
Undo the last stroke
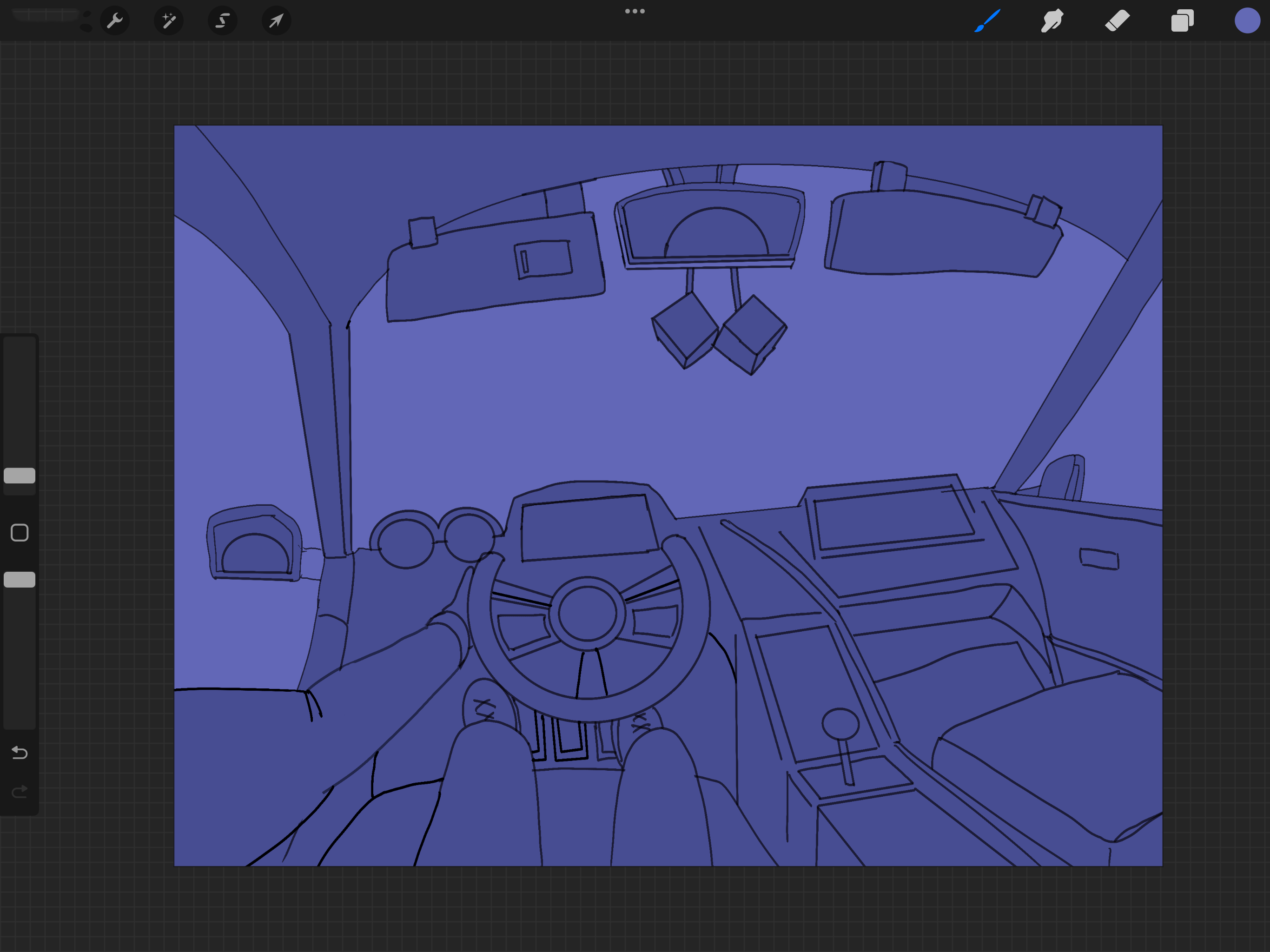pyautogui.click(x=20, y=752)
